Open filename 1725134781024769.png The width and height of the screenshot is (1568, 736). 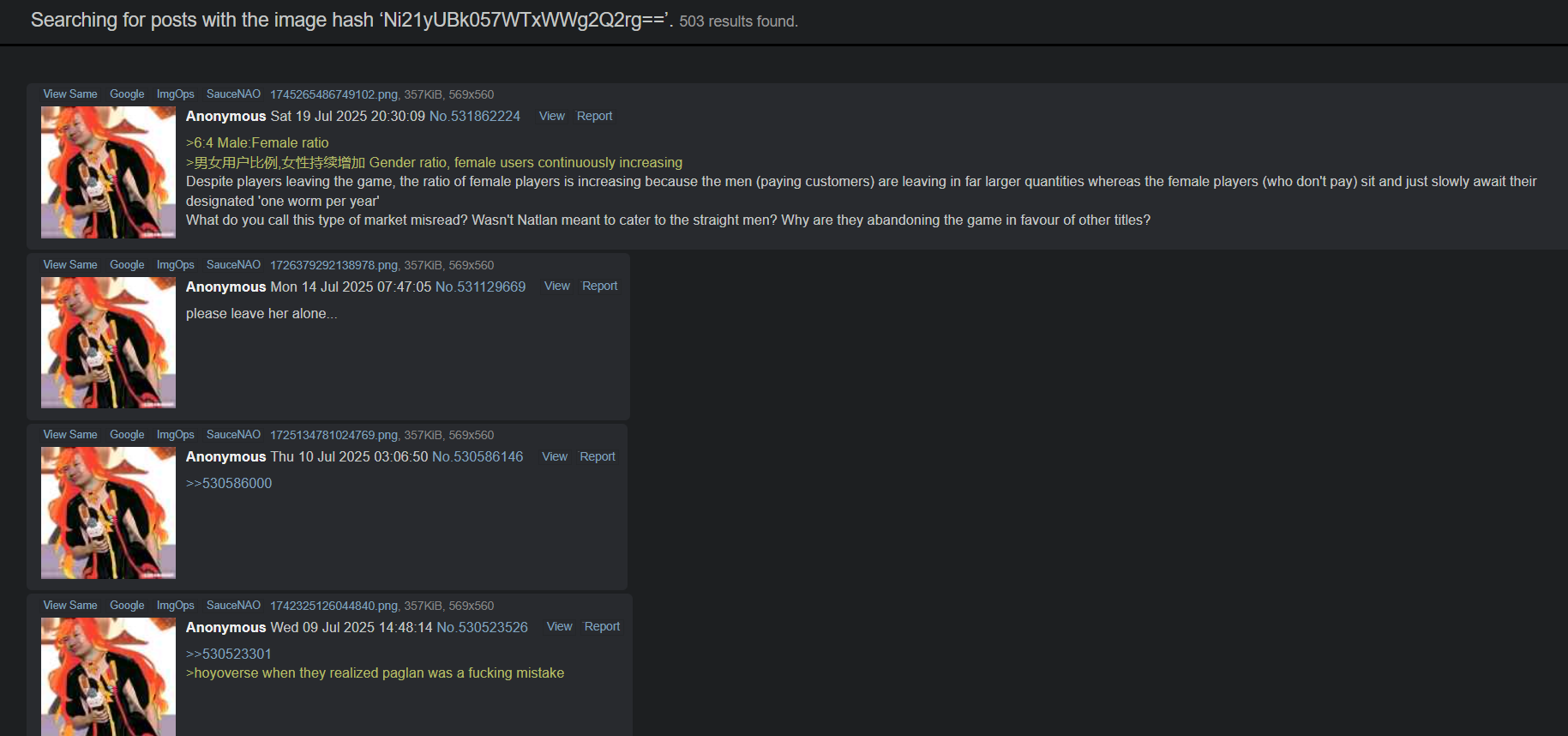pos(333,435)
